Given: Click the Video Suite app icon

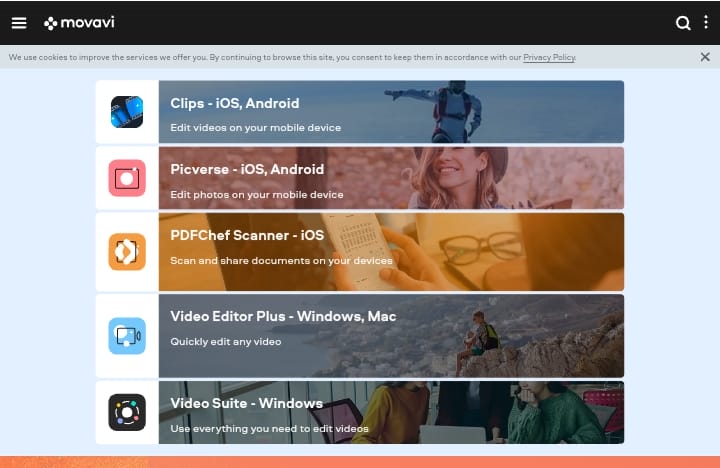Looking at the screenshot, I should coord(127,412).
